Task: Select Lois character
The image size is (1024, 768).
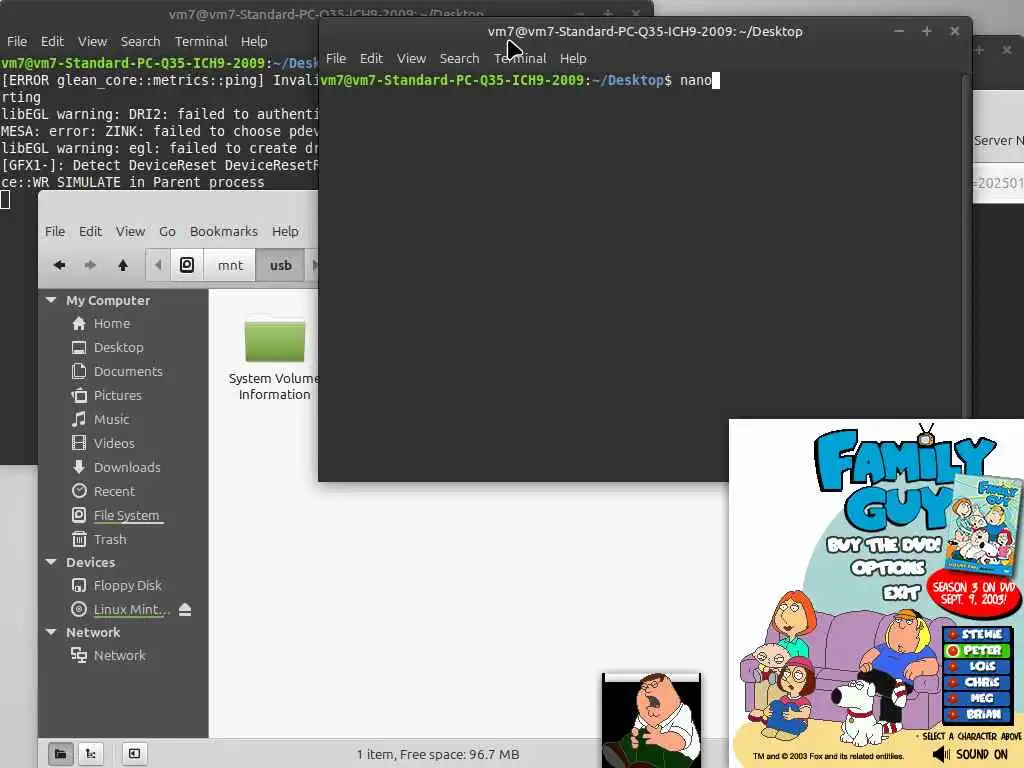Action: tap(977, 666)
